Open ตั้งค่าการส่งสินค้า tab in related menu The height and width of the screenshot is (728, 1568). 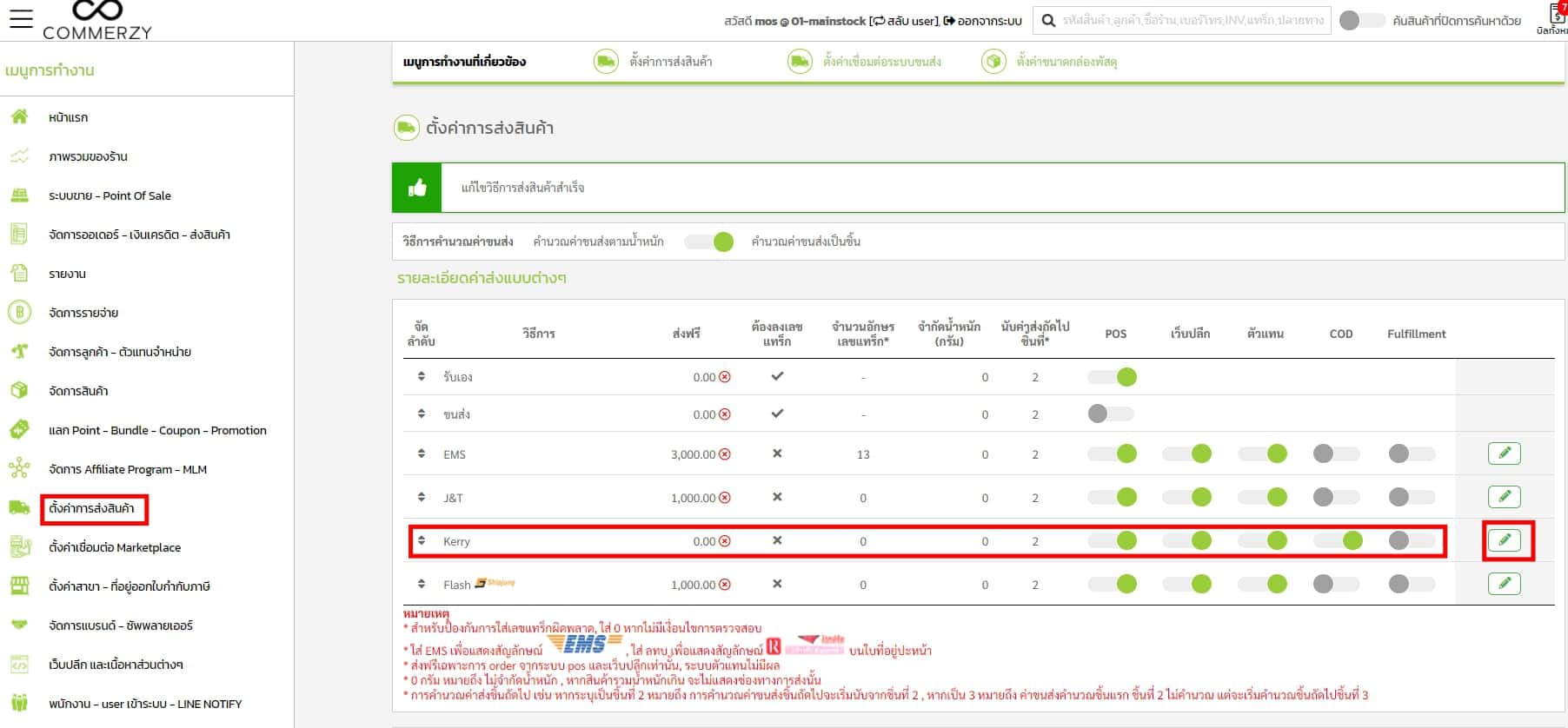[654, 62]
